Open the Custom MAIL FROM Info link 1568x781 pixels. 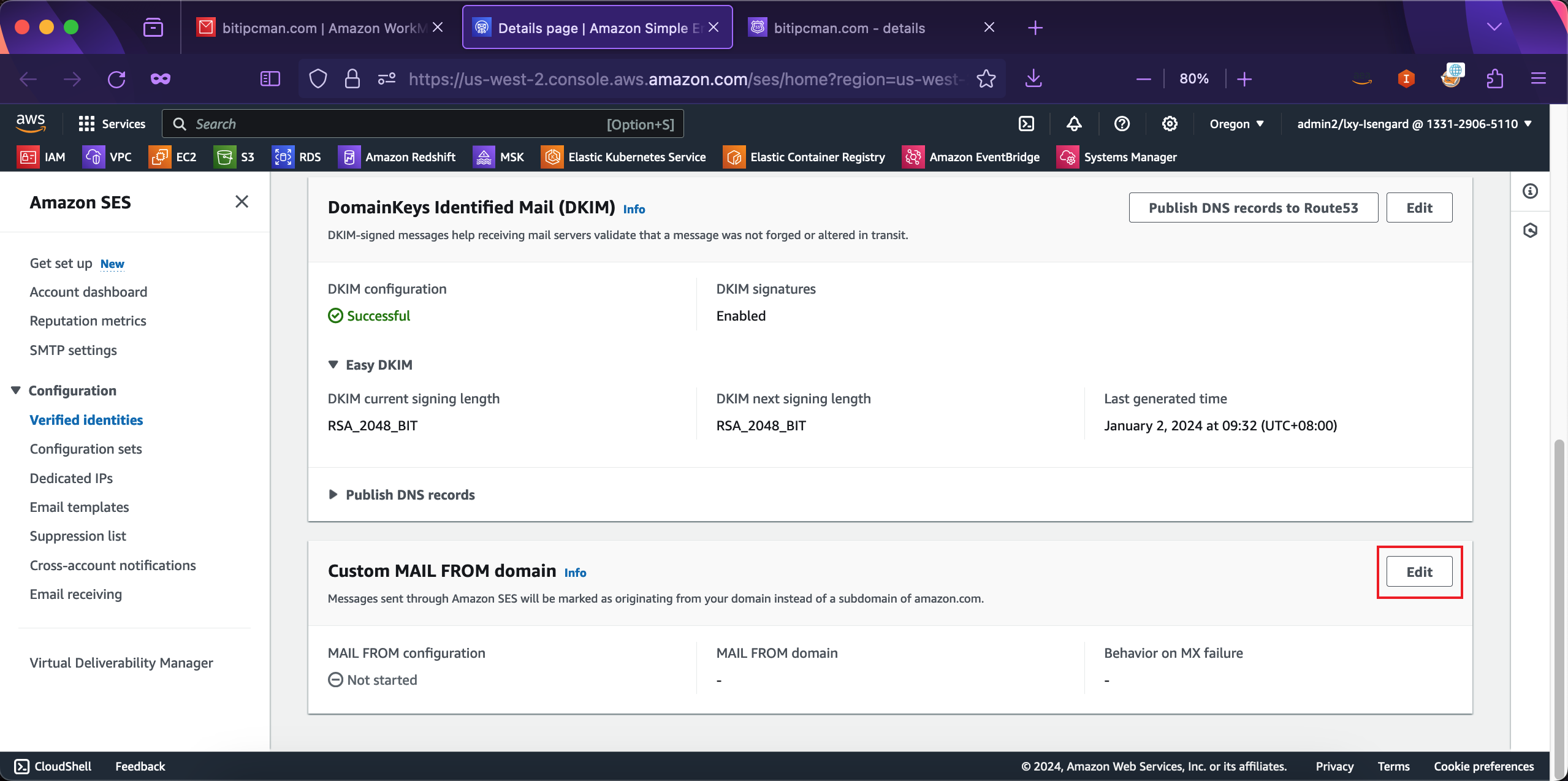(x=575, y=573)
